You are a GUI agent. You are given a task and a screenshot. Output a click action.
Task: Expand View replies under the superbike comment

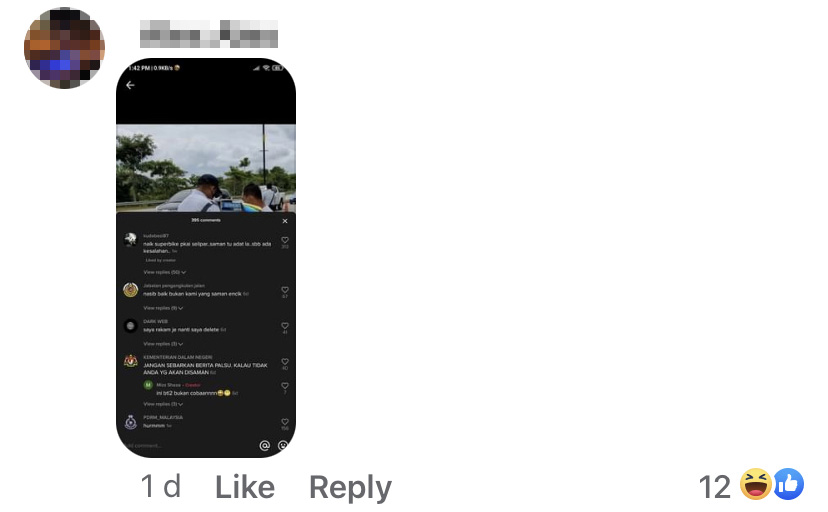click(x=164, y=272)
